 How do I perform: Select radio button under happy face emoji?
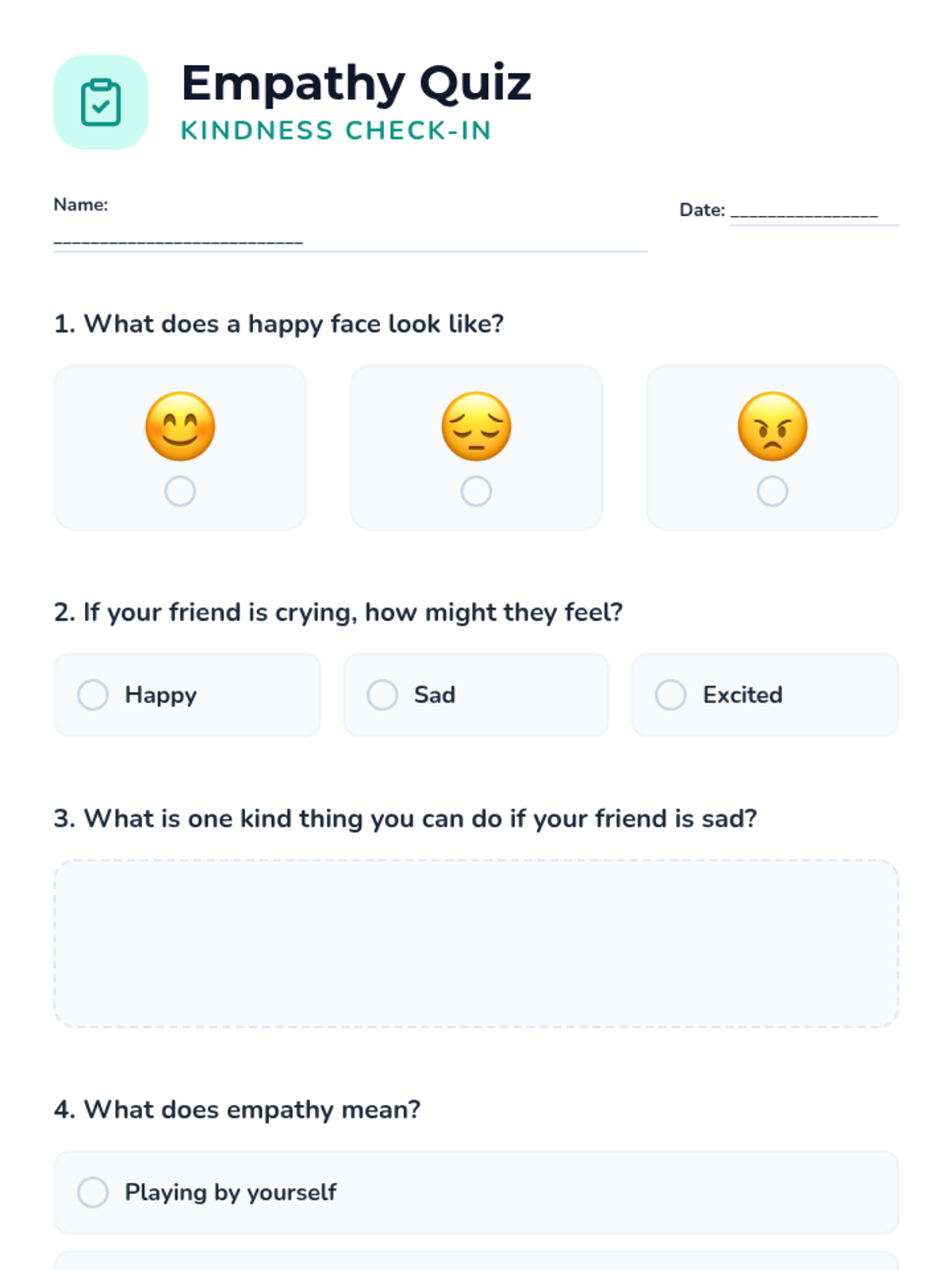pos(180,491)
